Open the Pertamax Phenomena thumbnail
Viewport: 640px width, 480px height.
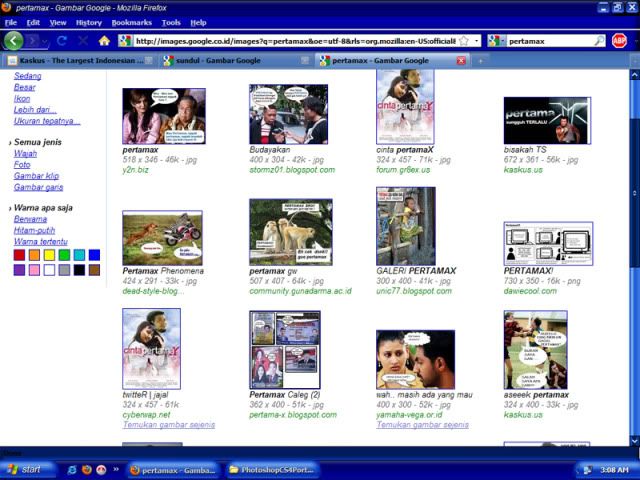coord(162,238)
